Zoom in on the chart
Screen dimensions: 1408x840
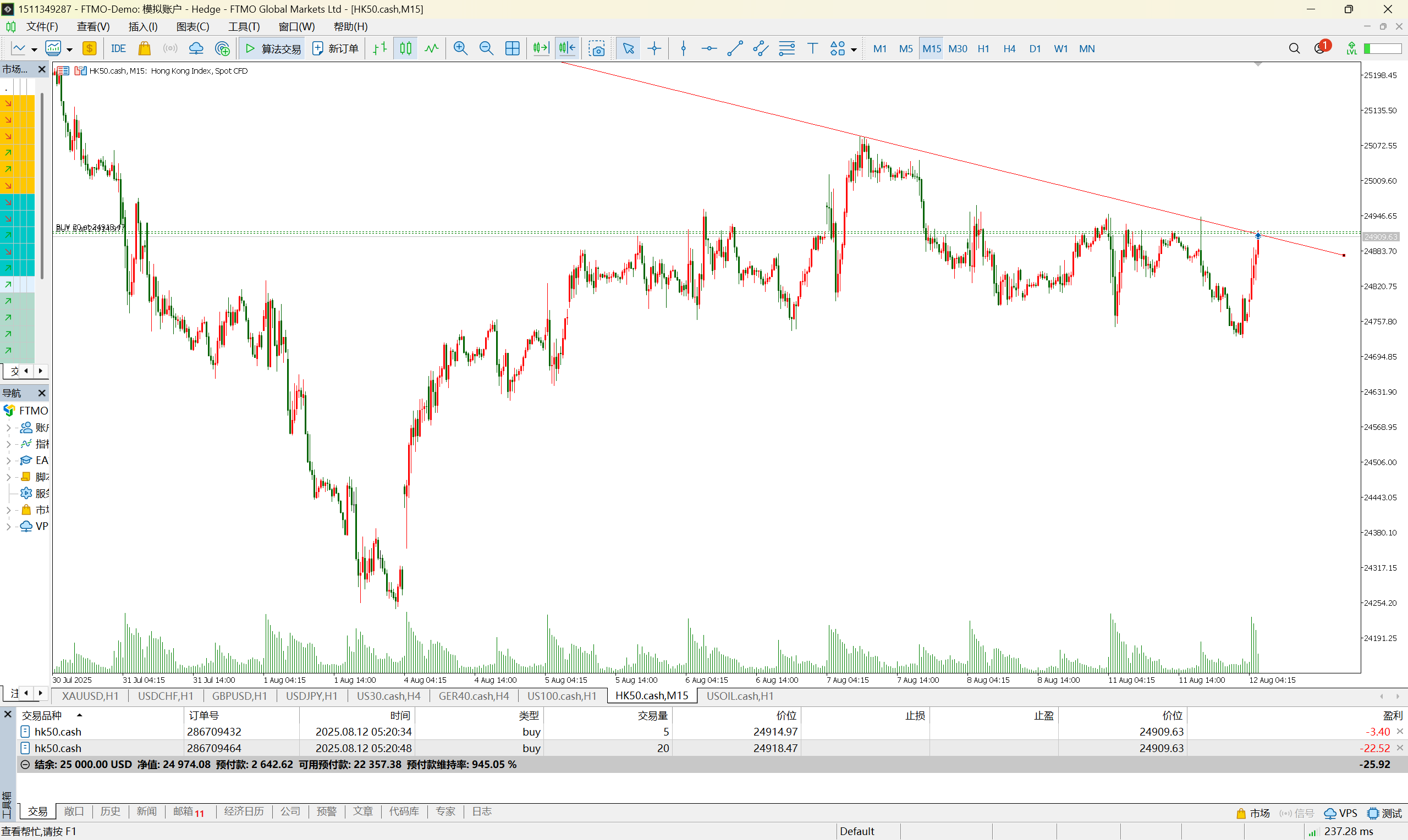coord(460,49)
